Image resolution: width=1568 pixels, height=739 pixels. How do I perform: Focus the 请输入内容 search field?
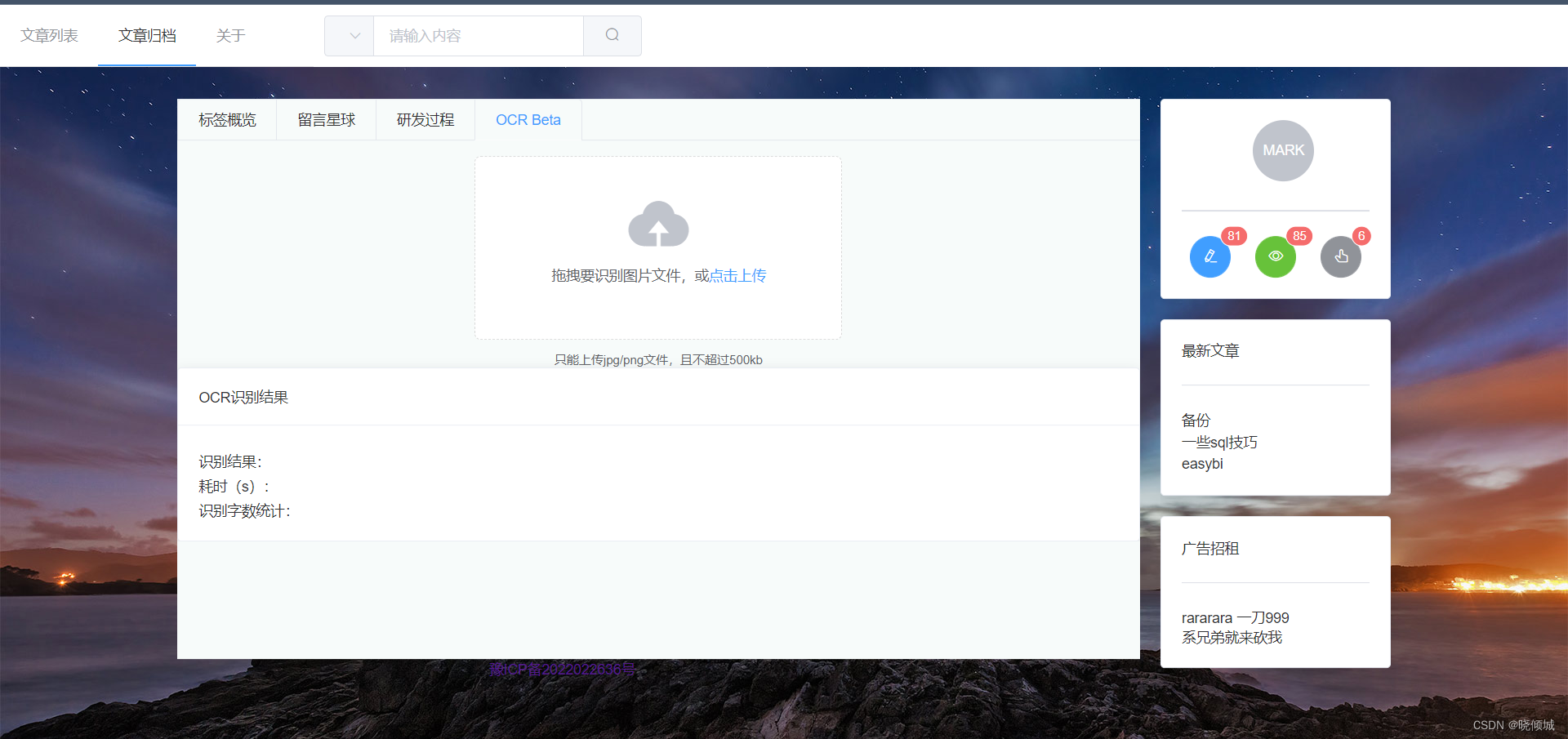click(479, 35)
